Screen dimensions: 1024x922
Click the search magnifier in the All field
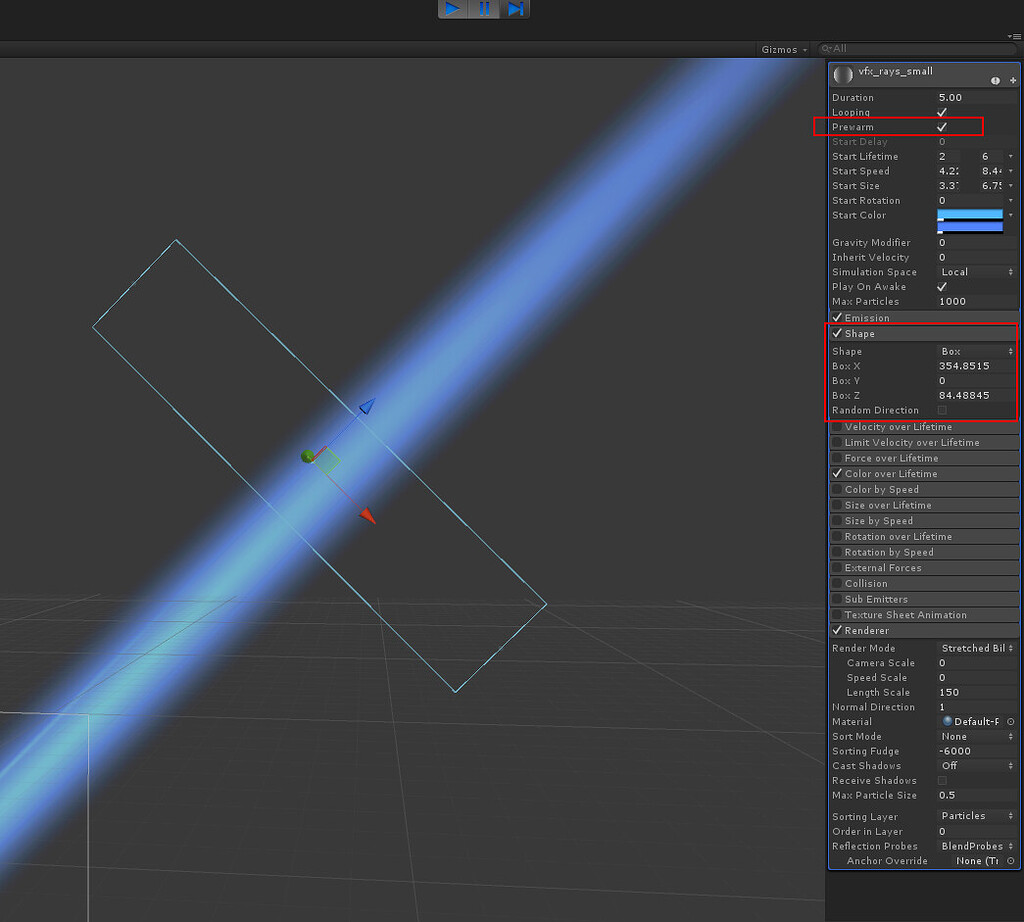click(827, 48)
